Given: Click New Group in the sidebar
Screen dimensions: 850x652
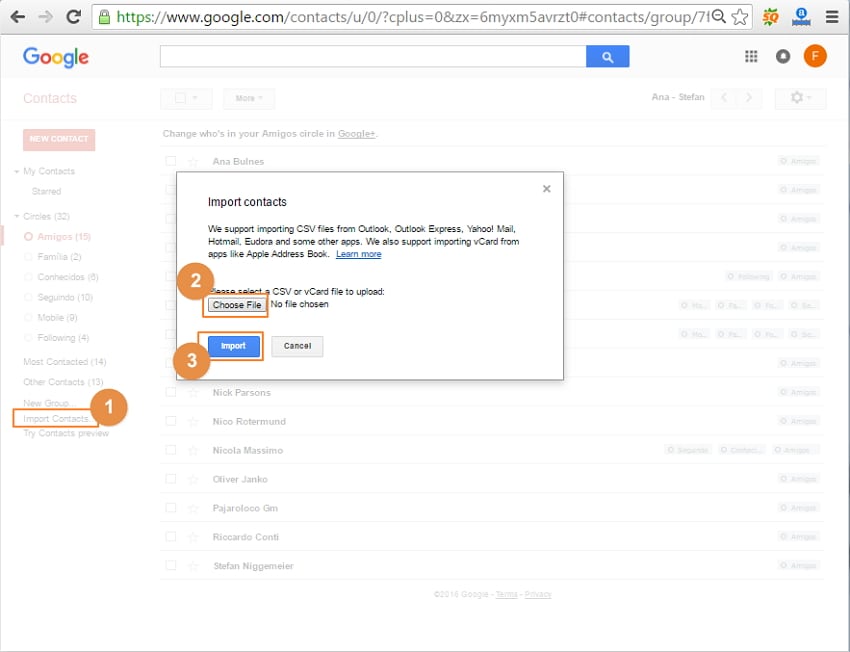Looking at the screenshot, I should 47,403.
